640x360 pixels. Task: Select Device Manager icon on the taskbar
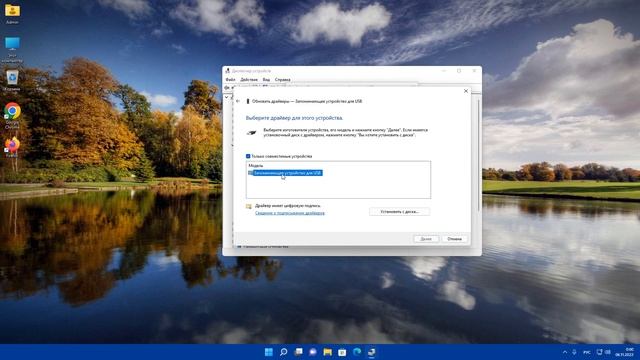(371, 352)
